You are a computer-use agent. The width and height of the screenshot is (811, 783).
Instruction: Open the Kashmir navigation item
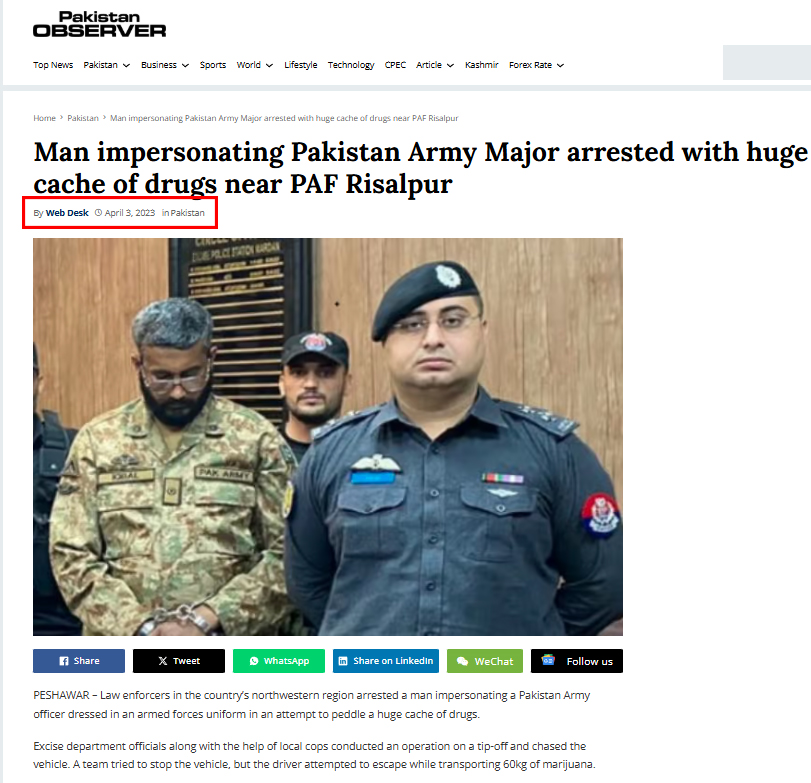pos(482,65)
